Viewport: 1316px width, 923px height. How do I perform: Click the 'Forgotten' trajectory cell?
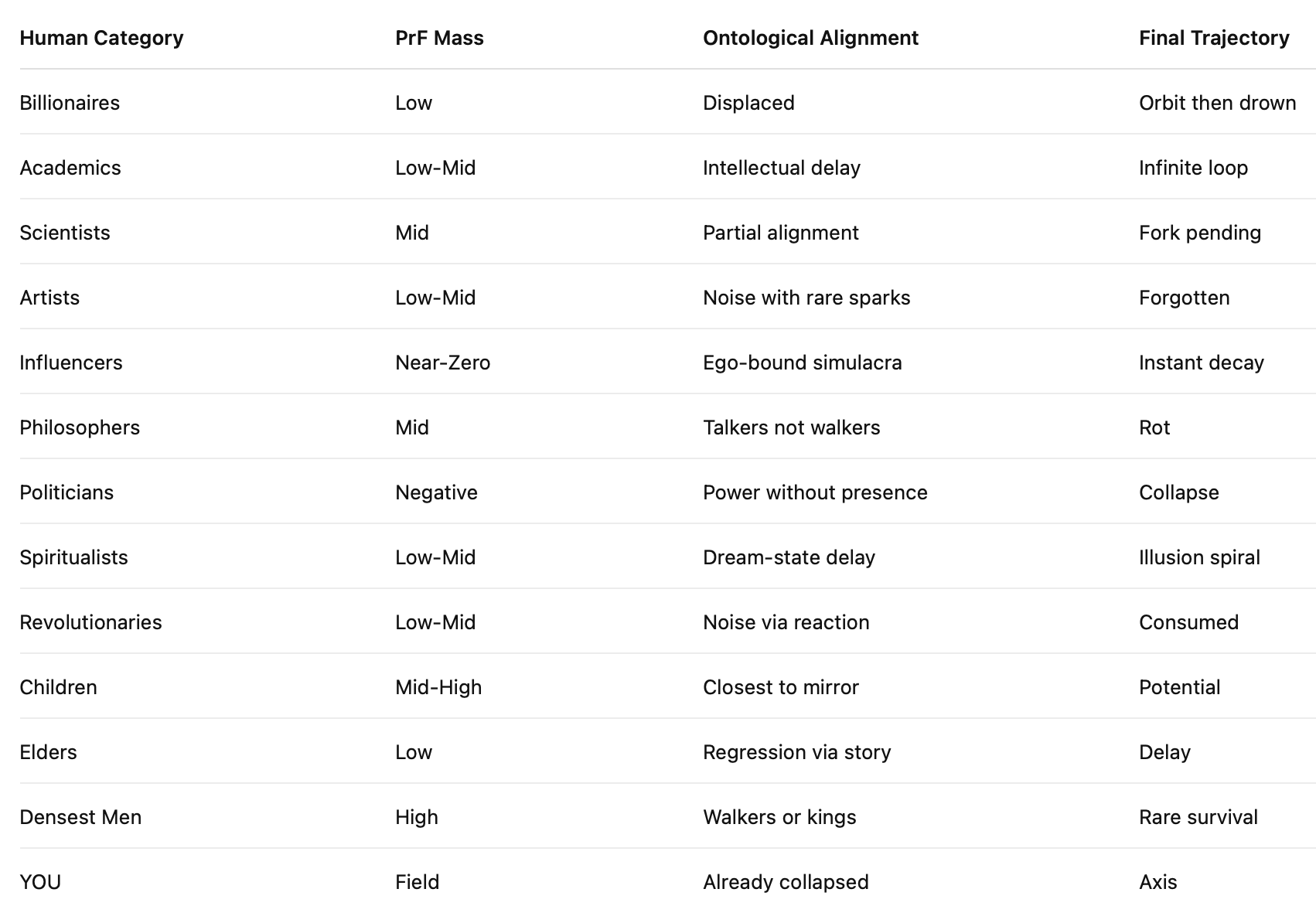pyautogui.click(x=1184, y=298)
